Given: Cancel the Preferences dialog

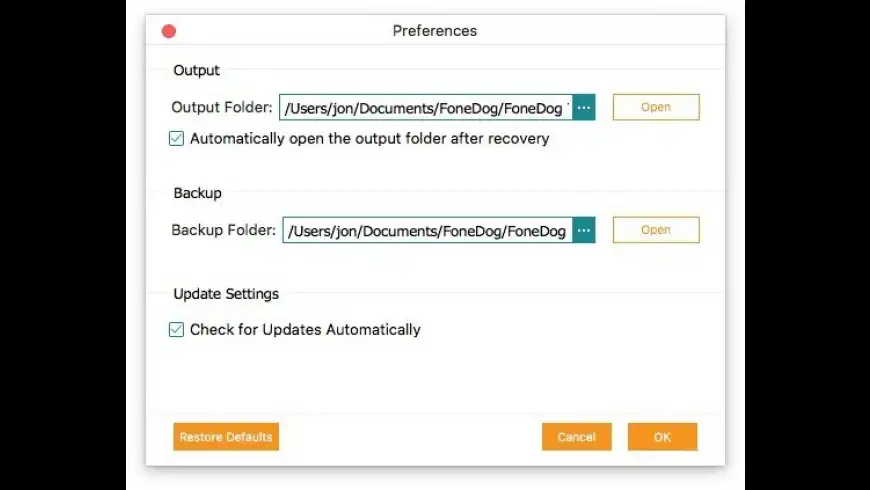Looking at the screenshot, I should click(x=576, y=437).
